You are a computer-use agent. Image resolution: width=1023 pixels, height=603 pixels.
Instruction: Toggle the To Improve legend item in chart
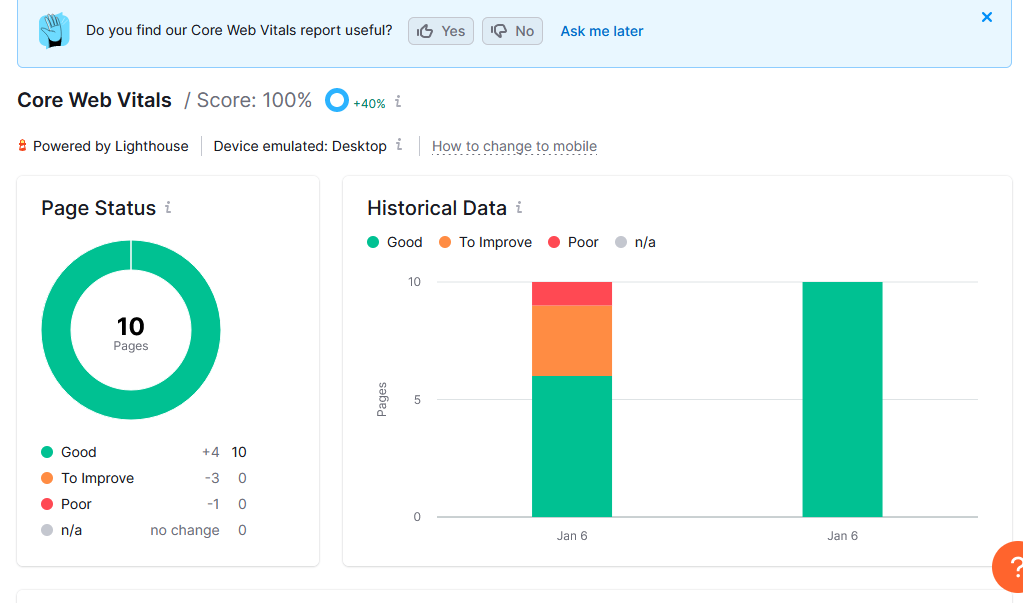pyautogui.click(x=485, y=242)
